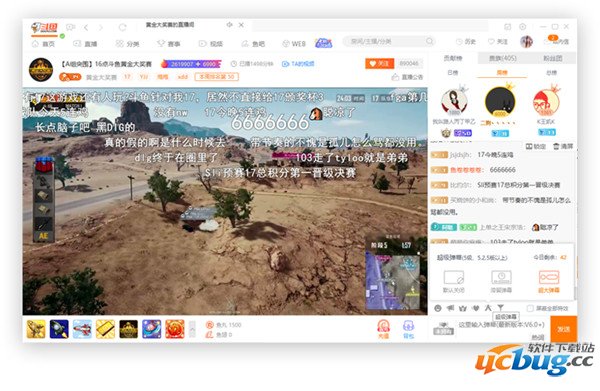Switch to the 粉丝团 tab
The image size is (600, 391).
pos(553,58)
